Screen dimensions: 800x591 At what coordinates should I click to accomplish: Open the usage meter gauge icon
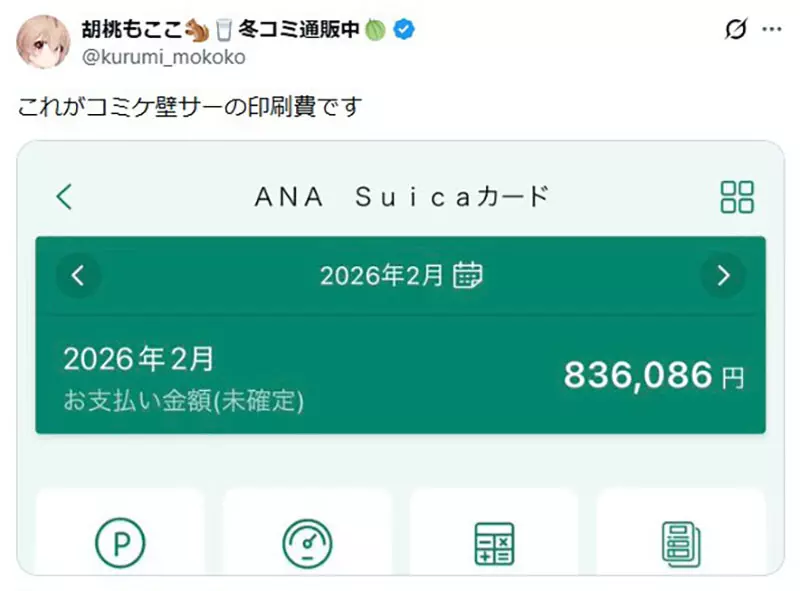click(x=307, y=543)
